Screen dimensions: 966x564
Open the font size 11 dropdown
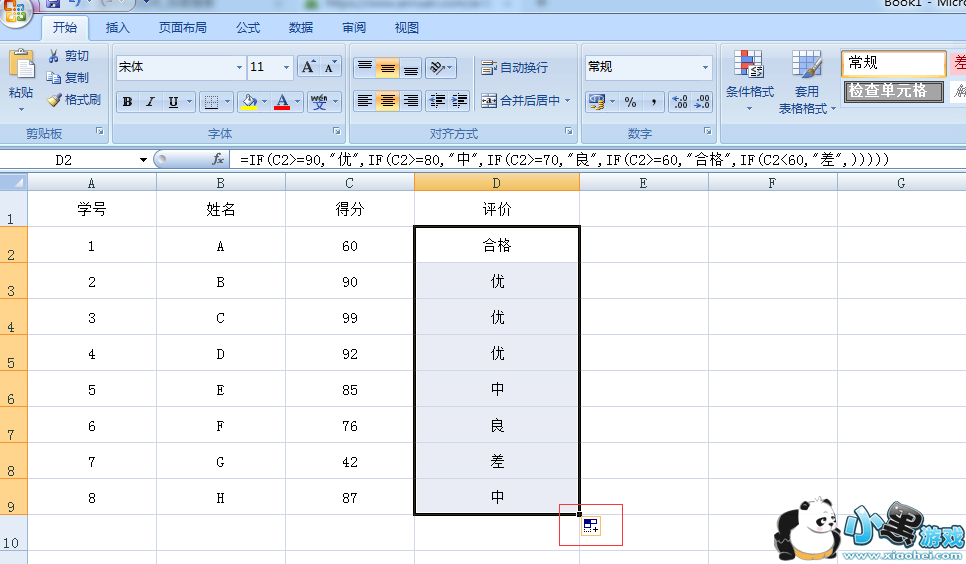coord(286,67)
